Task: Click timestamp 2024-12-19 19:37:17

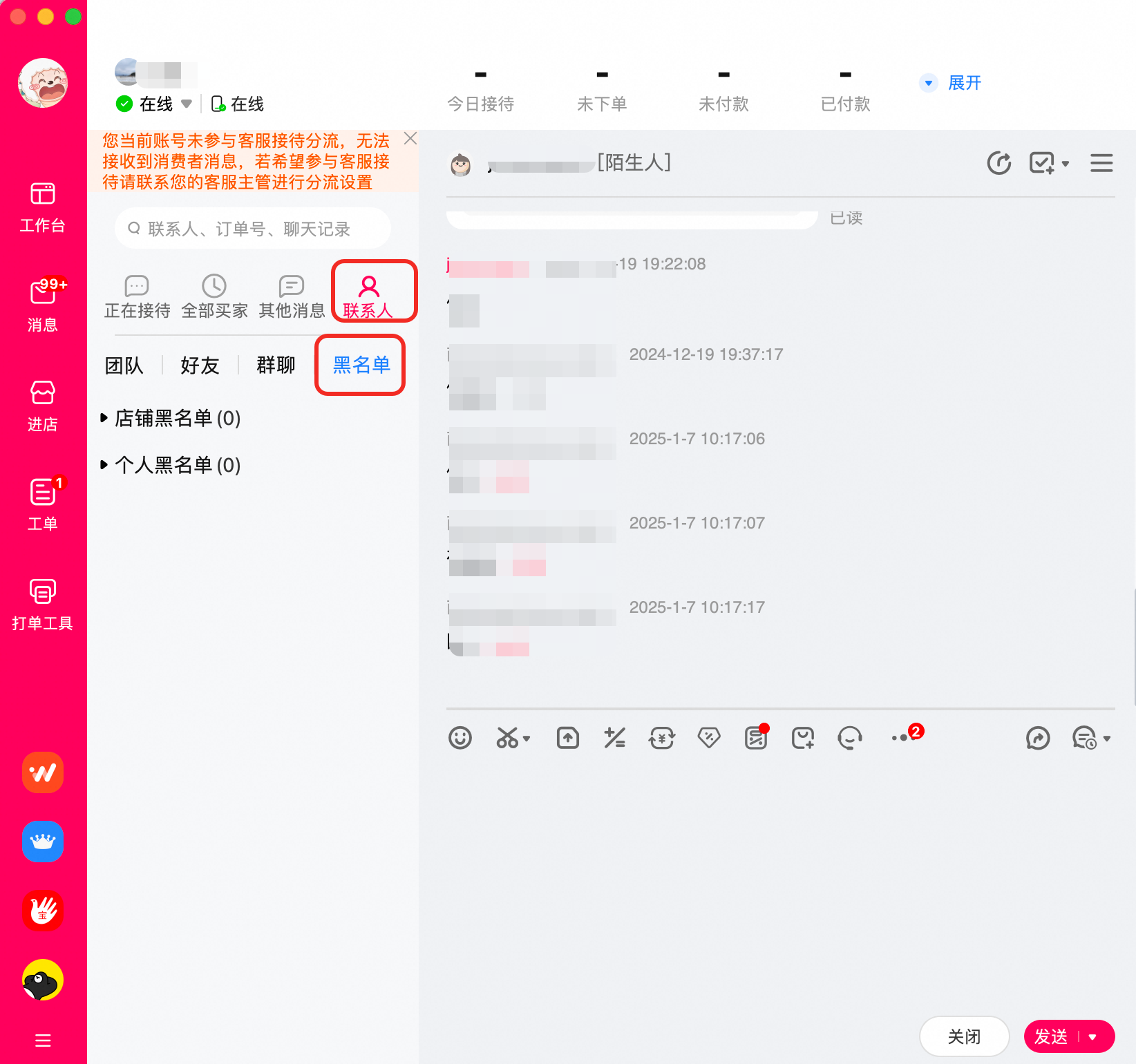Action: [x=706, y=354]
